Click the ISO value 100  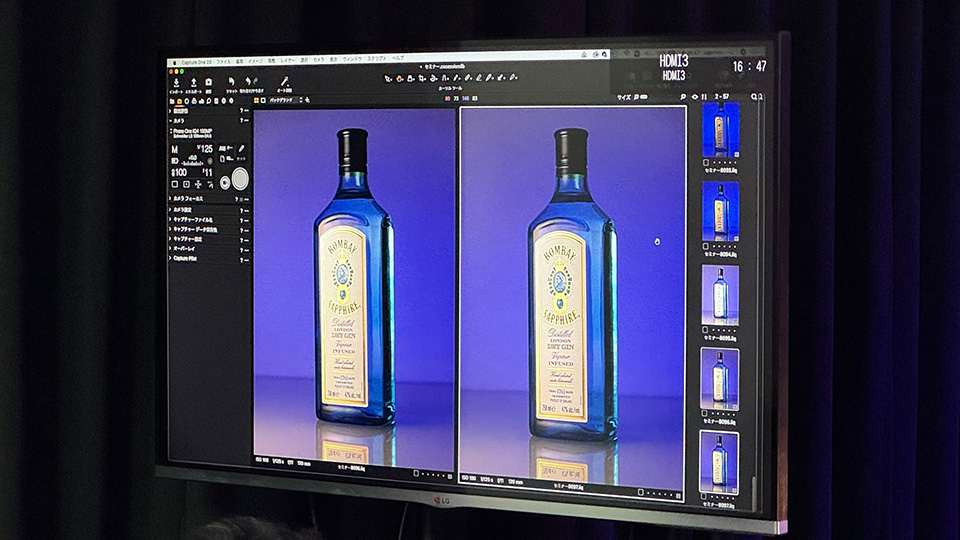(x=179, y=173)
